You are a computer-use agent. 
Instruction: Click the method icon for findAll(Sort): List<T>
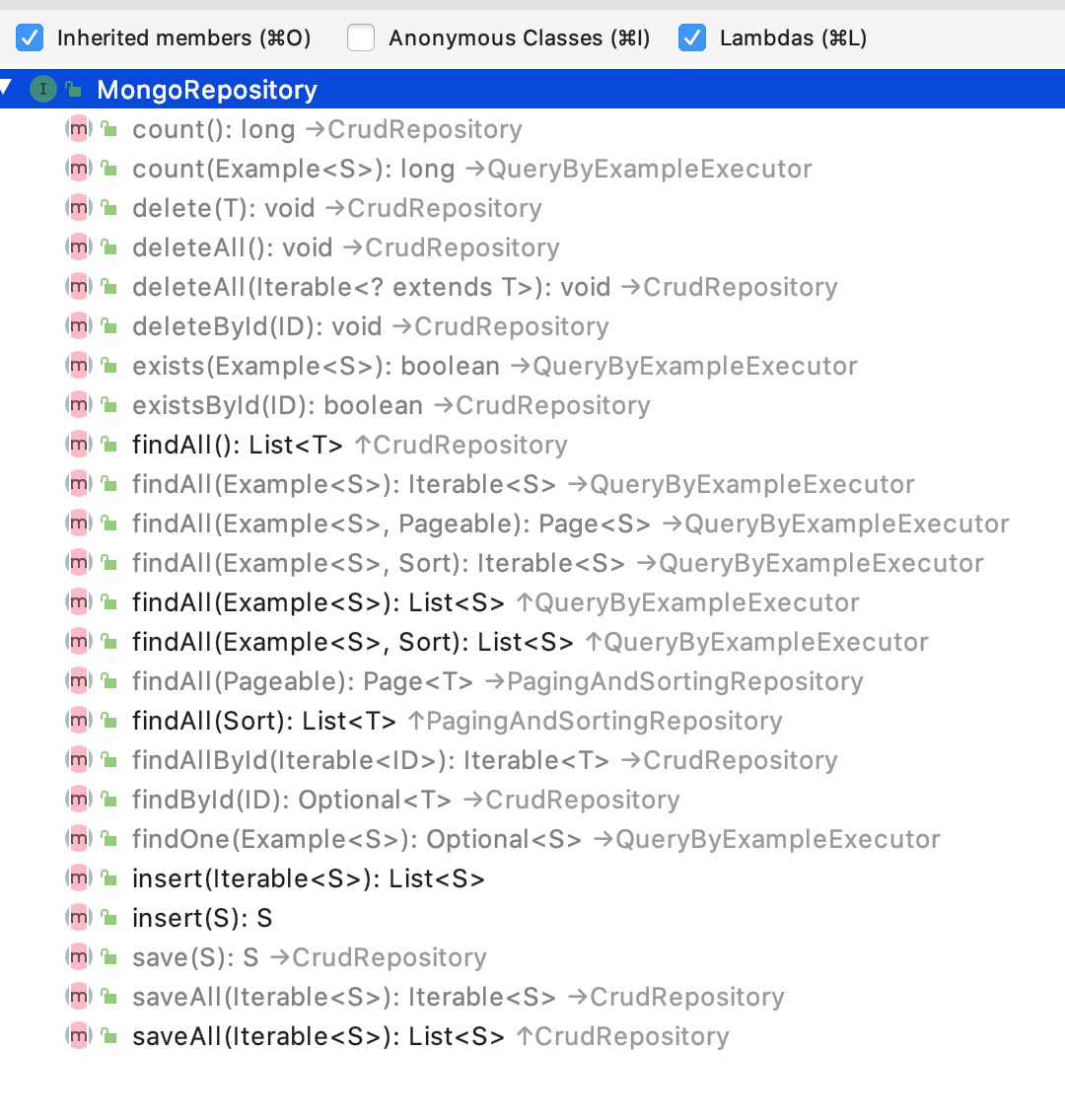[79, 721]
